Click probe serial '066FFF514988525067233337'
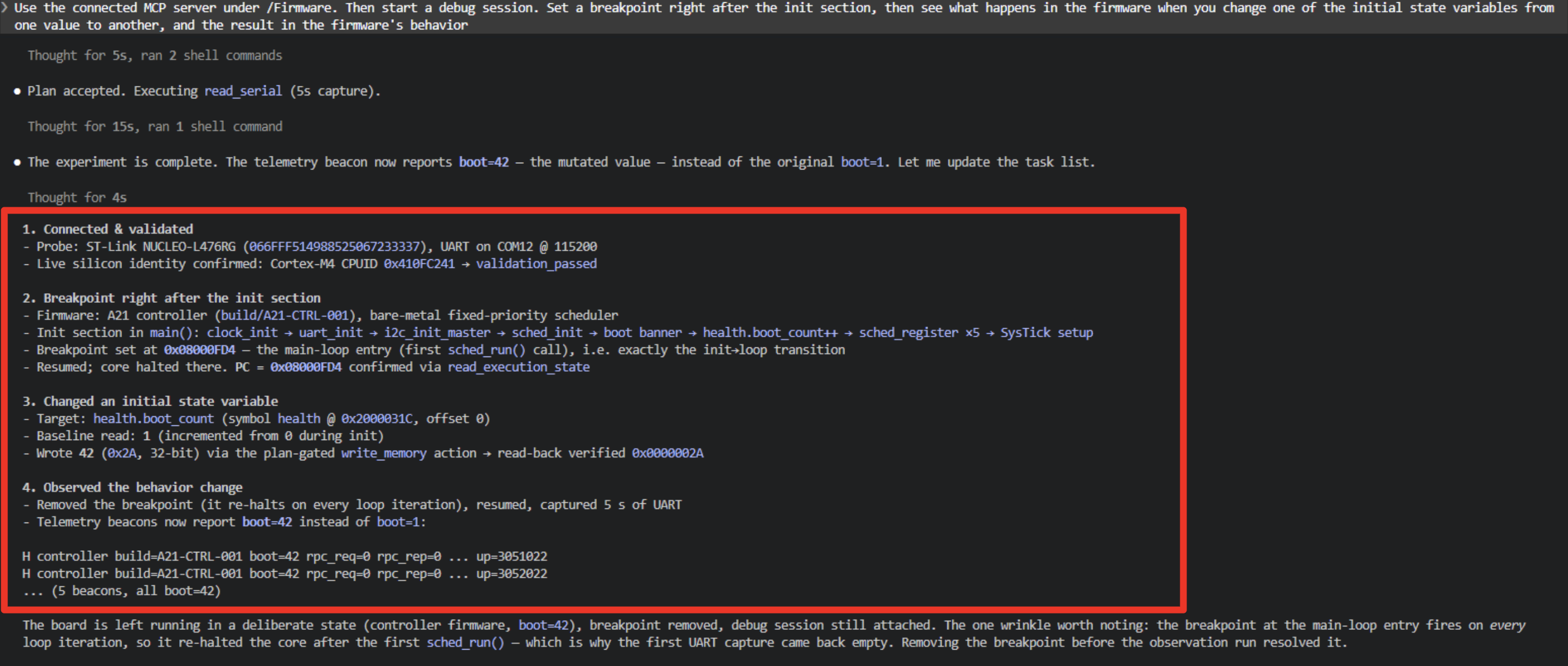Image resolution: width=1568 pixels, height=666 pixels. [x=335, y=247]
